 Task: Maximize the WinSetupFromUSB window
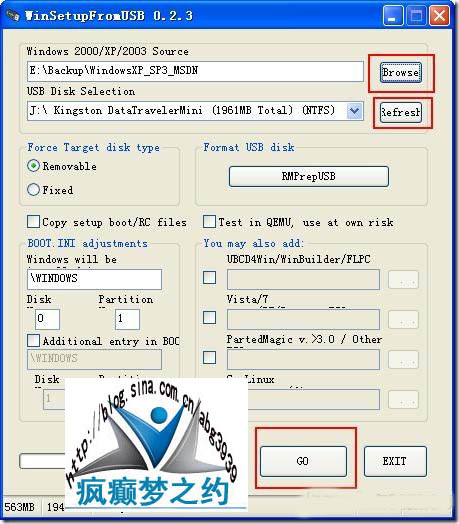click(416, 15)
